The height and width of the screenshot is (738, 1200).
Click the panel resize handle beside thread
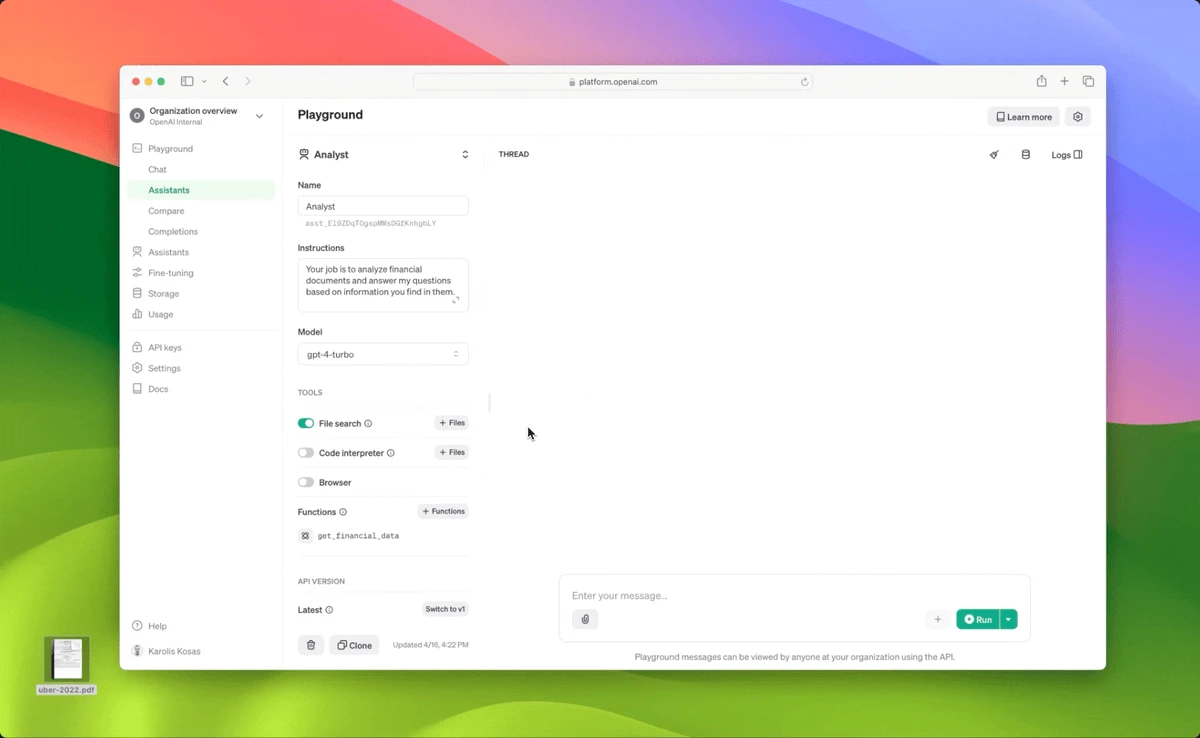point(489,403)
